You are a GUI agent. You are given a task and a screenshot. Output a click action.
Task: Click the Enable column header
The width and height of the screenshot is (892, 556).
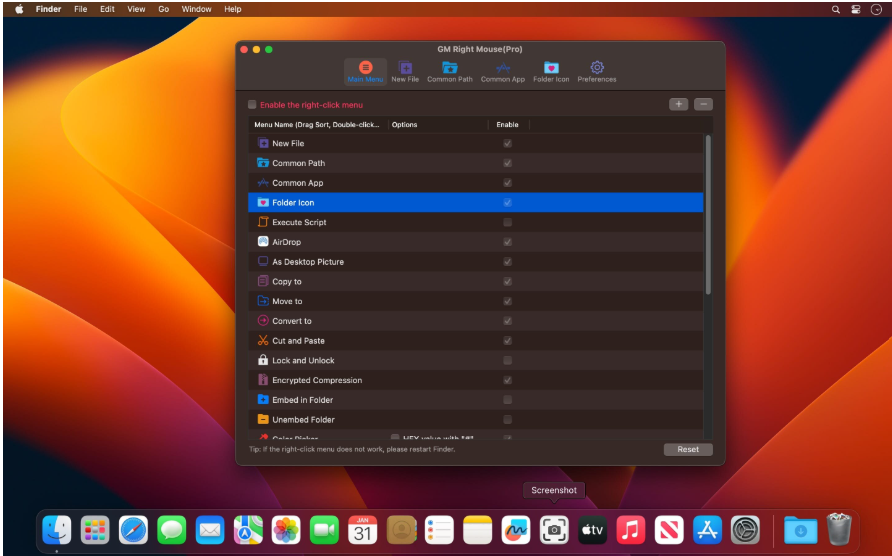[507, 125]
